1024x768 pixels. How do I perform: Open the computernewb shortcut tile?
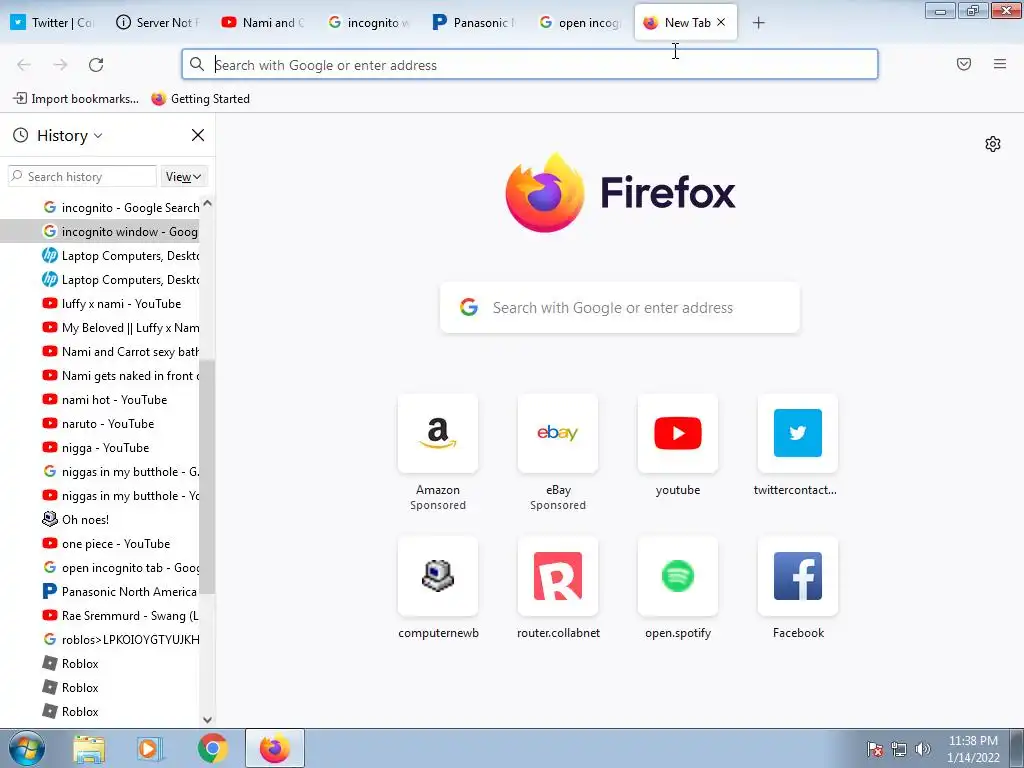point(438,576)
